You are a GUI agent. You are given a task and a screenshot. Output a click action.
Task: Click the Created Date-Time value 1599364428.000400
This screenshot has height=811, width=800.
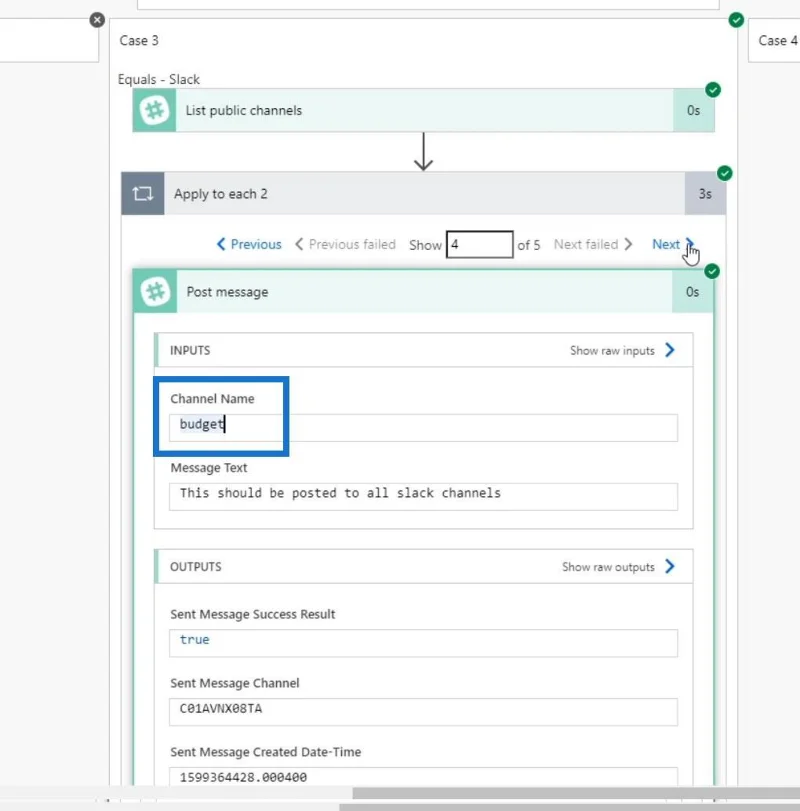pyautogui.click(x=243, y=777)
